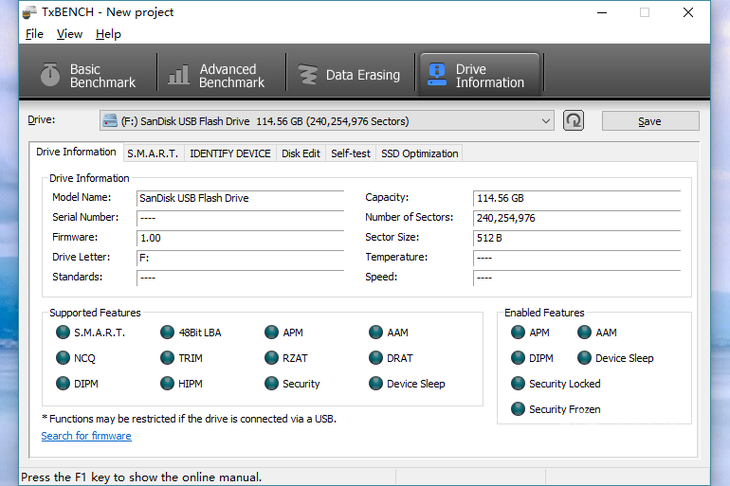Click the Capacity field showing 114.56 GB
Screen dimensions: 730x486
577,198
